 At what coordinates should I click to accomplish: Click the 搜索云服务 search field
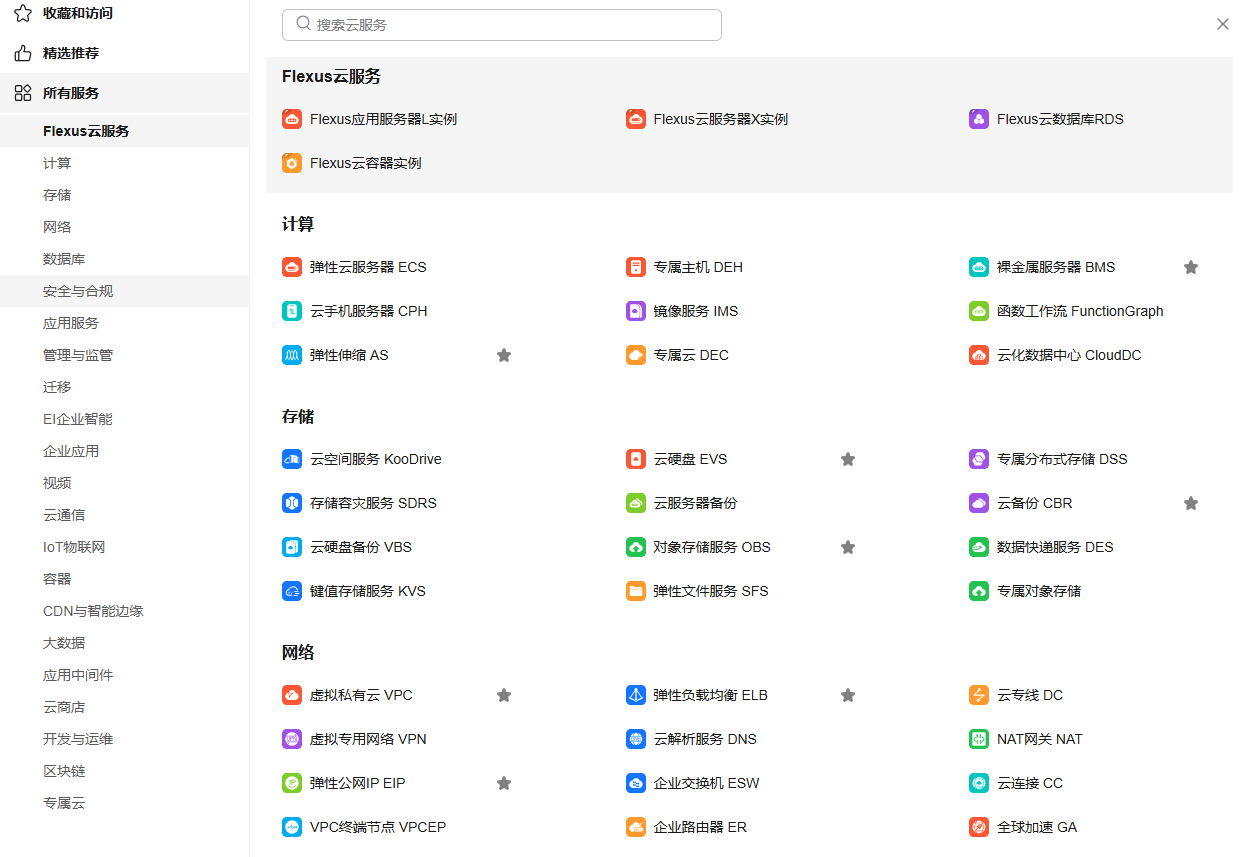[x=502, y=25]
